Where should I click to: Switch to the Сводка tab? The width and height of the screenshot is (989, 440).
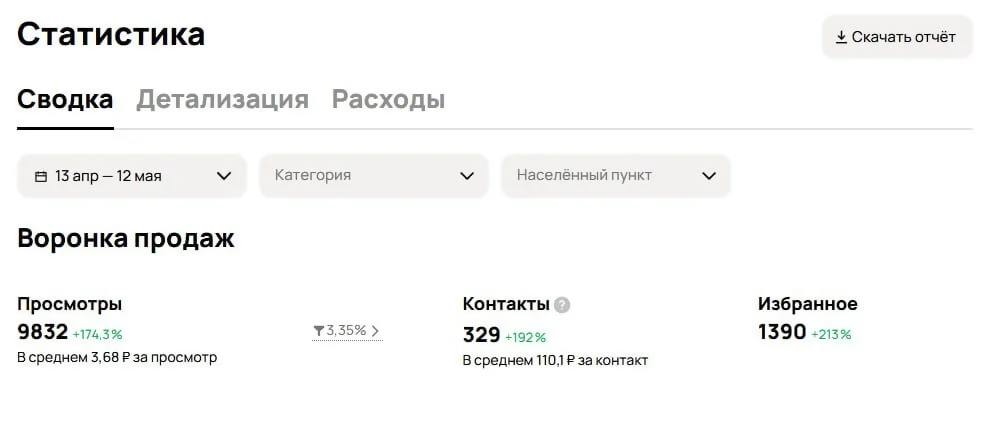65,100
